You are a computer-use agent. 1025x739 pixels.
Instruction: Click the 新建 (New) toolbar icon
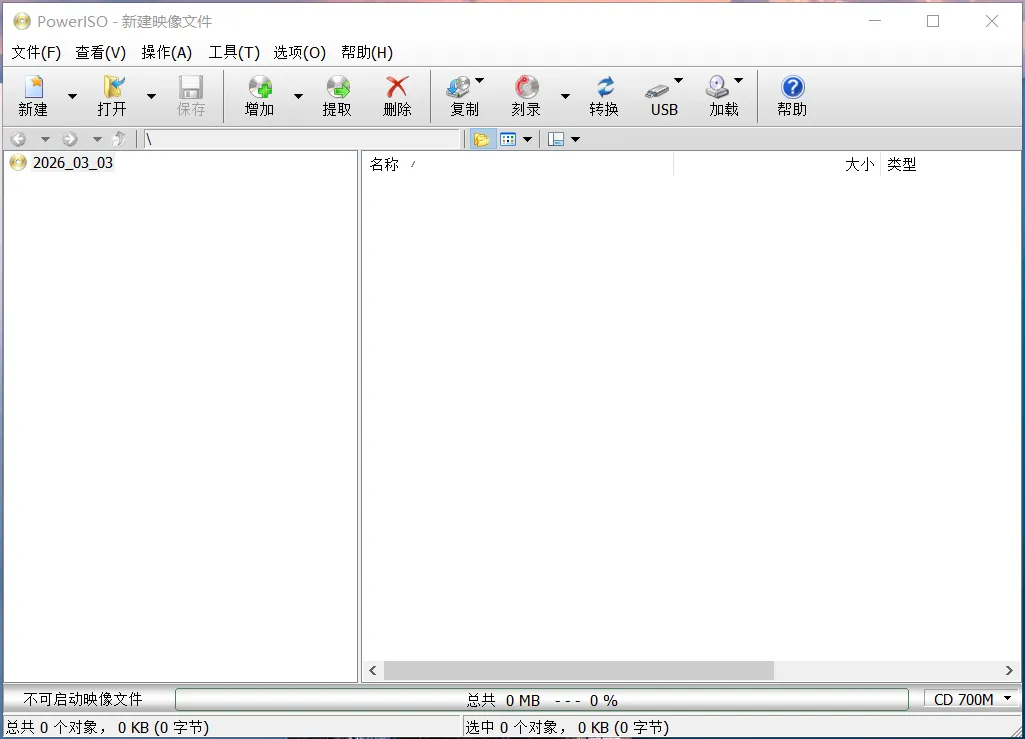[33, 96]
